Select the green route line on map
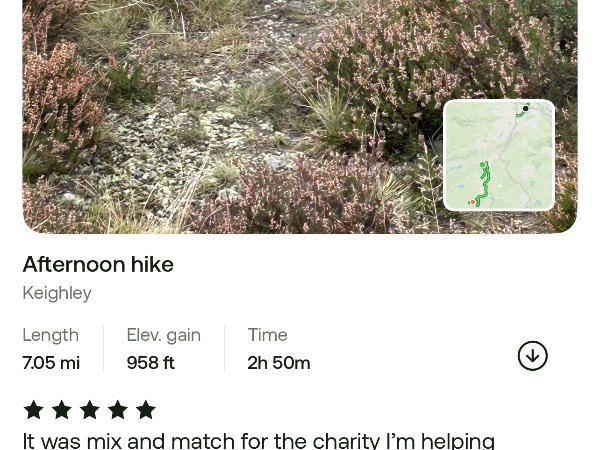600x450 pixels. 484,185
